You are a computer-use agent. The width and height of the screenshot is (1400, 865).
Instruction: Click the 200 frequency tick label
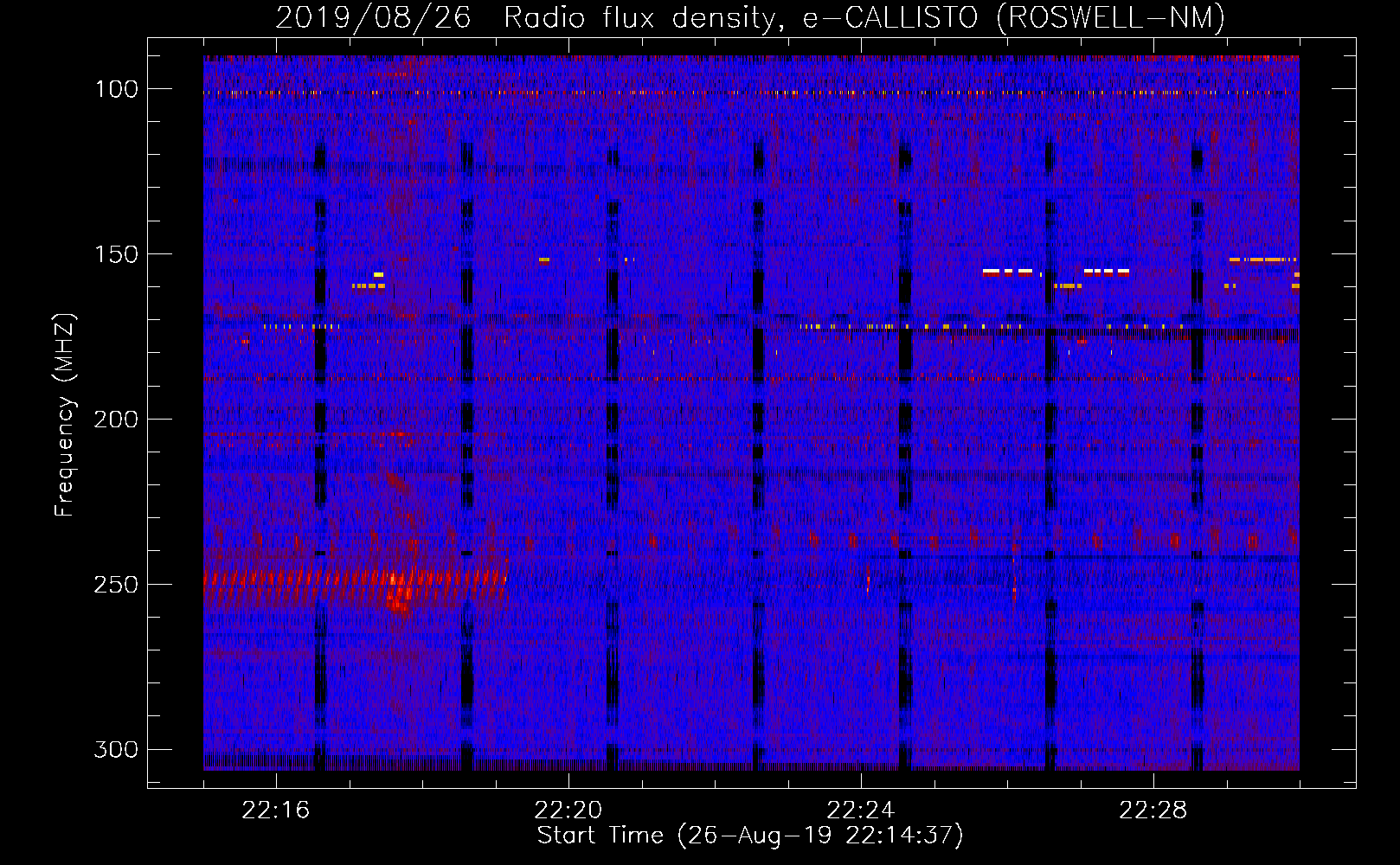pyautogui.click(x=116, y=420)
